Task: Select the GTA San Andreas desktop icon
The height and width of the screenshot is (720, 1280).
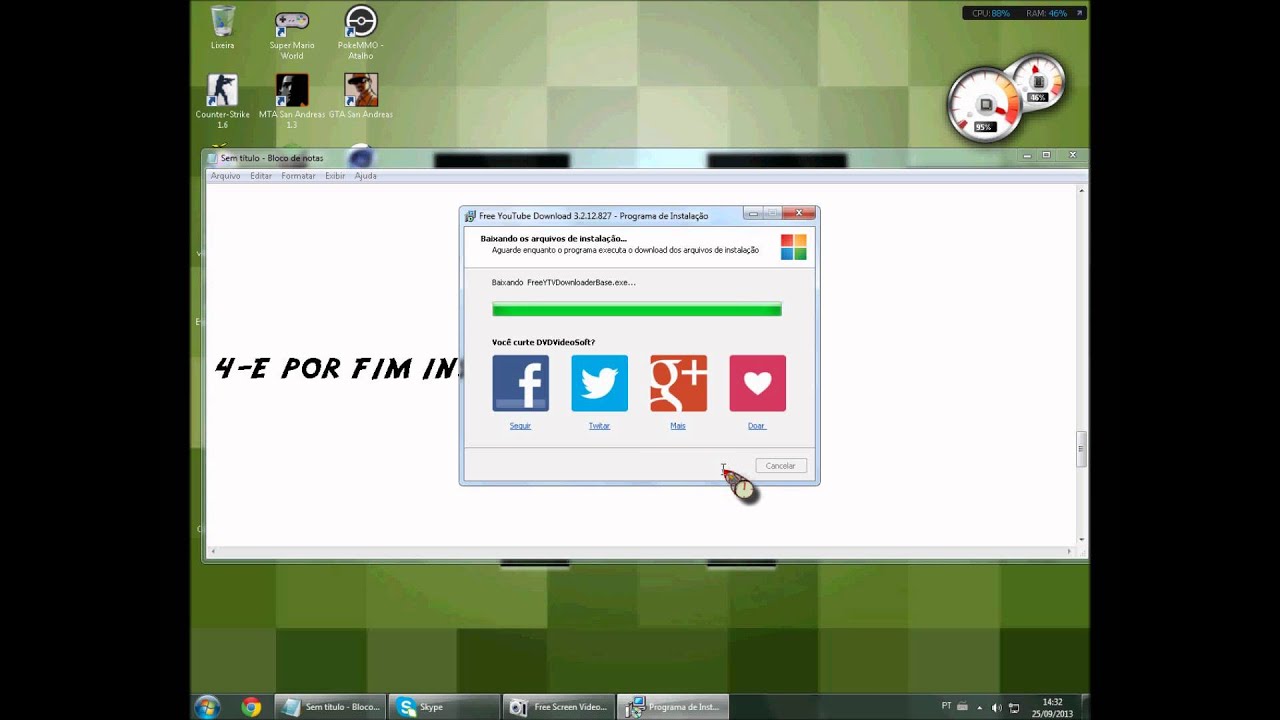Action: pos(361,96)
